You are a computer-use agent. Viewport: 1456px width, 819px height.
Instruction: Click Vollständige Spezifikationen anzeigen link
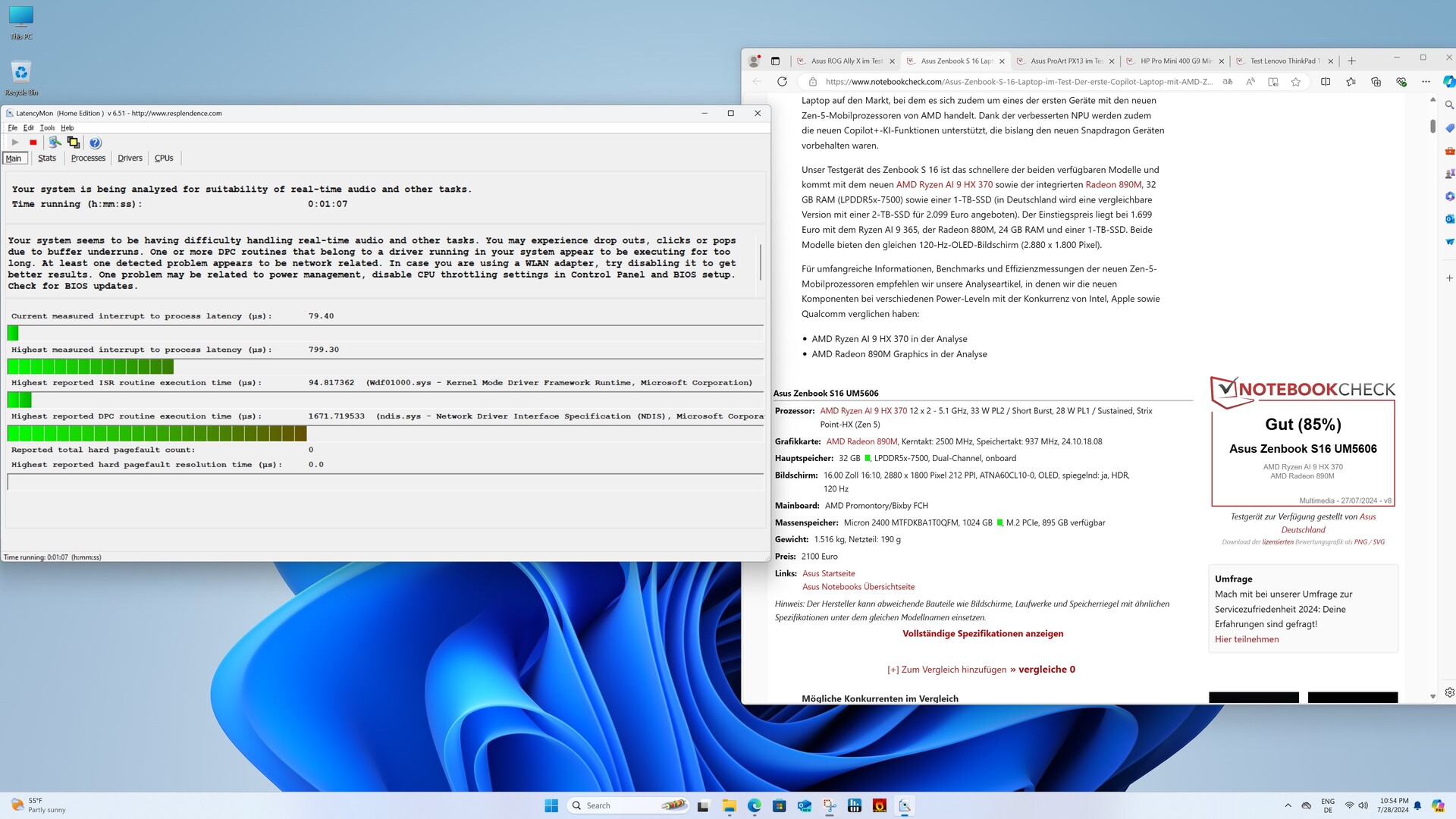tap(982, 634)
